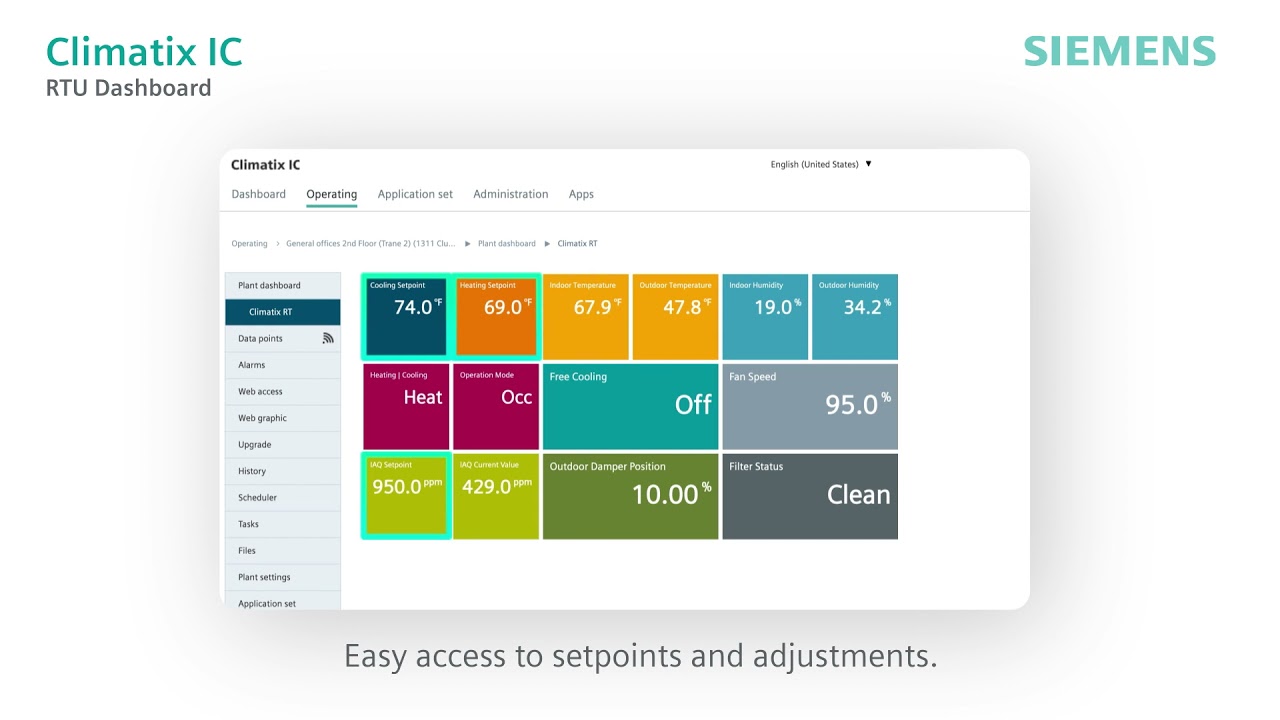Image resolution: width=1280 pixels, height=720 pixels.
Task: Click the General offices 2nd Floor breadcrumb
Action: pyautogui.click(x=371, y=244)
